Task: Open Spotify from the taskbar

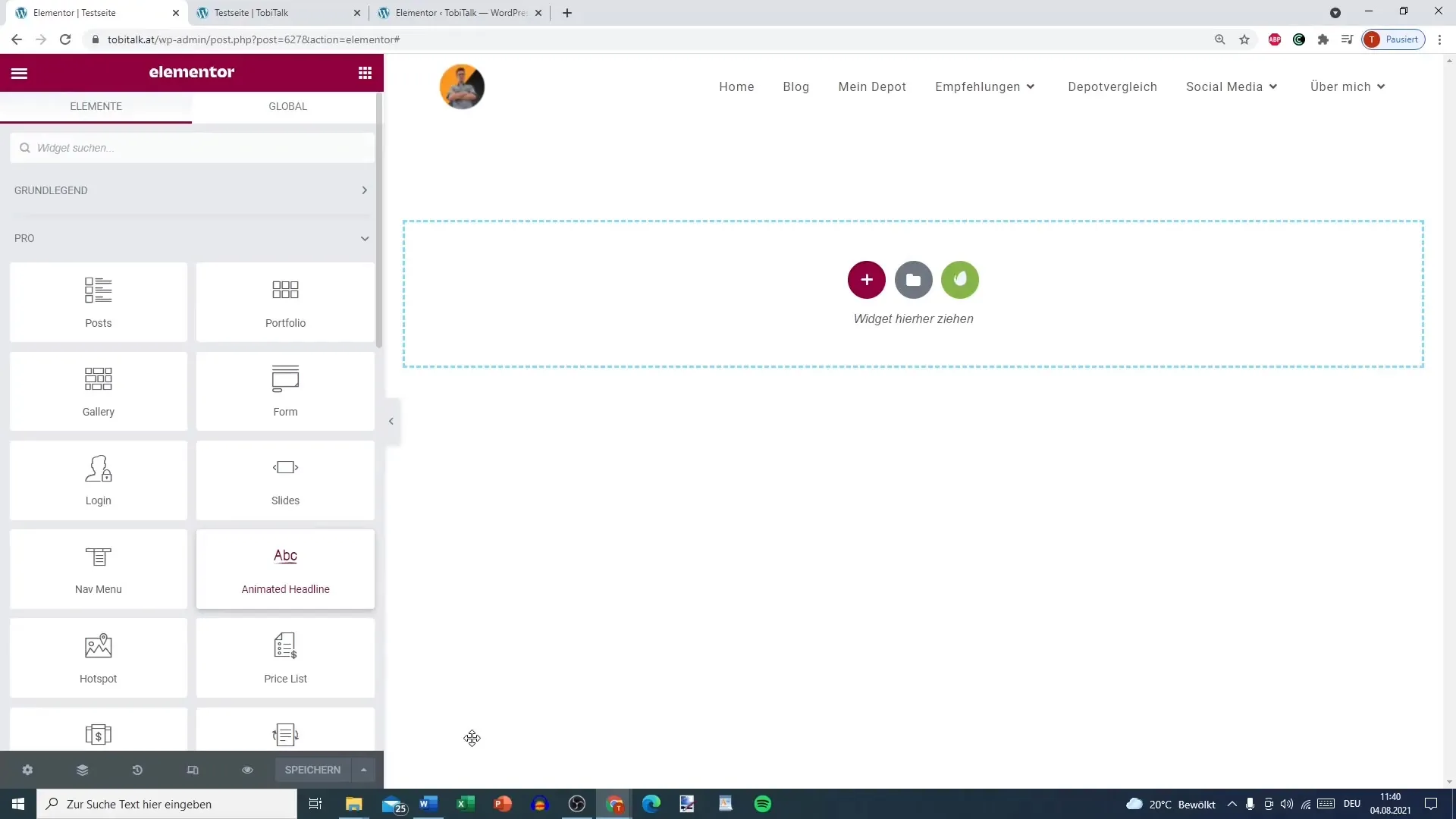Action: 763,804
